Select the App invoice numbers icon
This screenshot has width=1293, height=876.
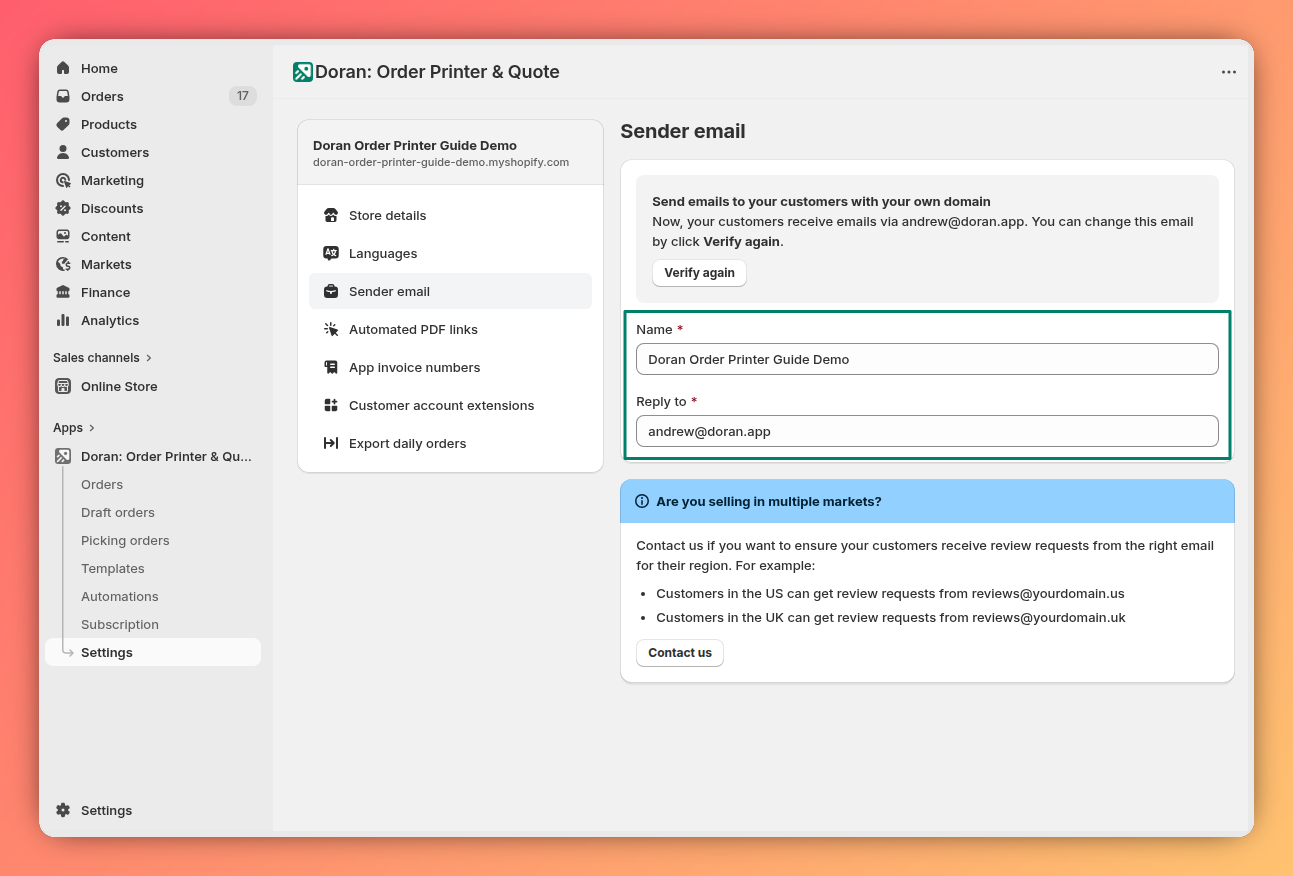[330, 367]
